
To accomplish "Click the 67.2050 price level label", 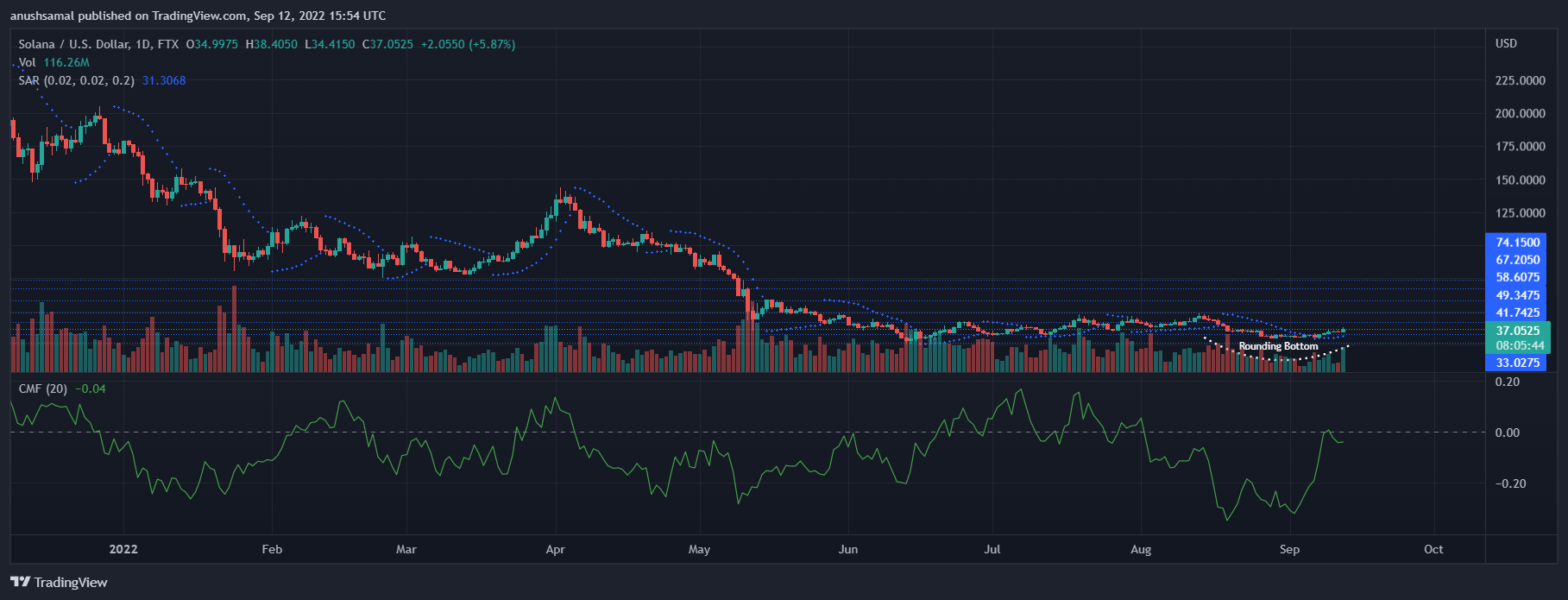I will click(x=1517, y=260).
